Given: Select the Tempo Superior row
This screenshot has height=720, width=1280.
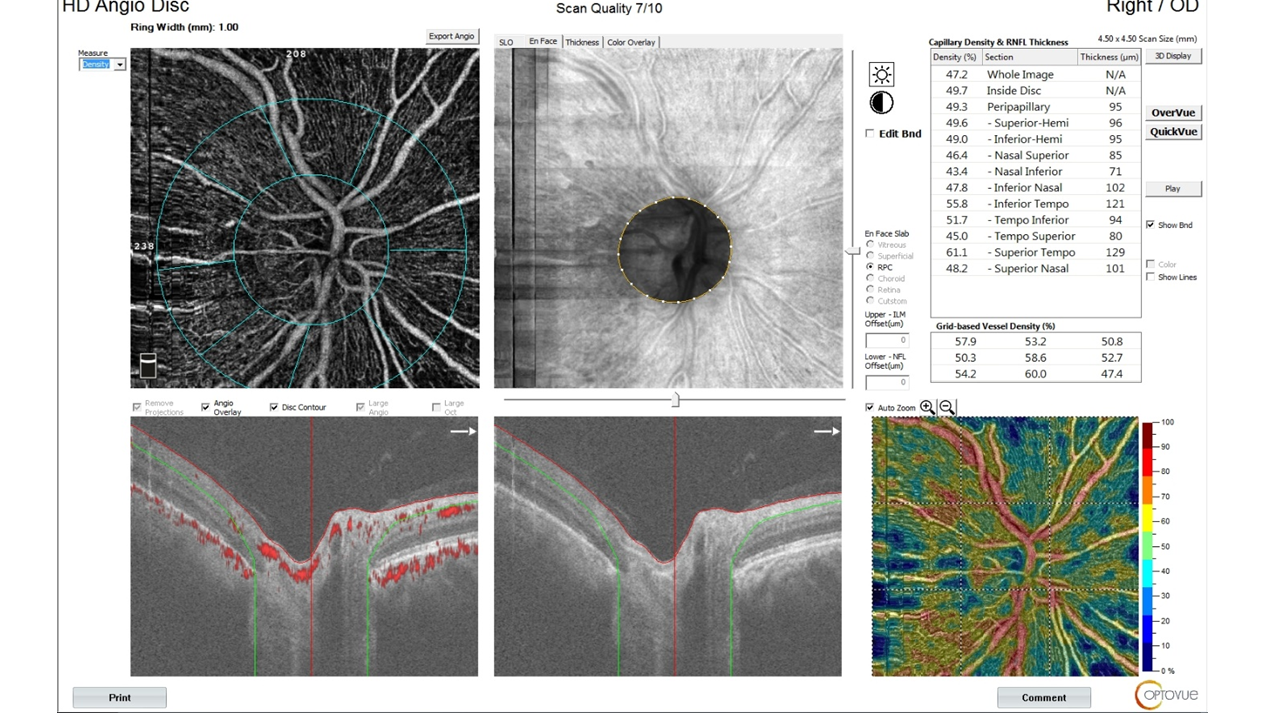Looking at the screenshot, I should pos(1036,236).
